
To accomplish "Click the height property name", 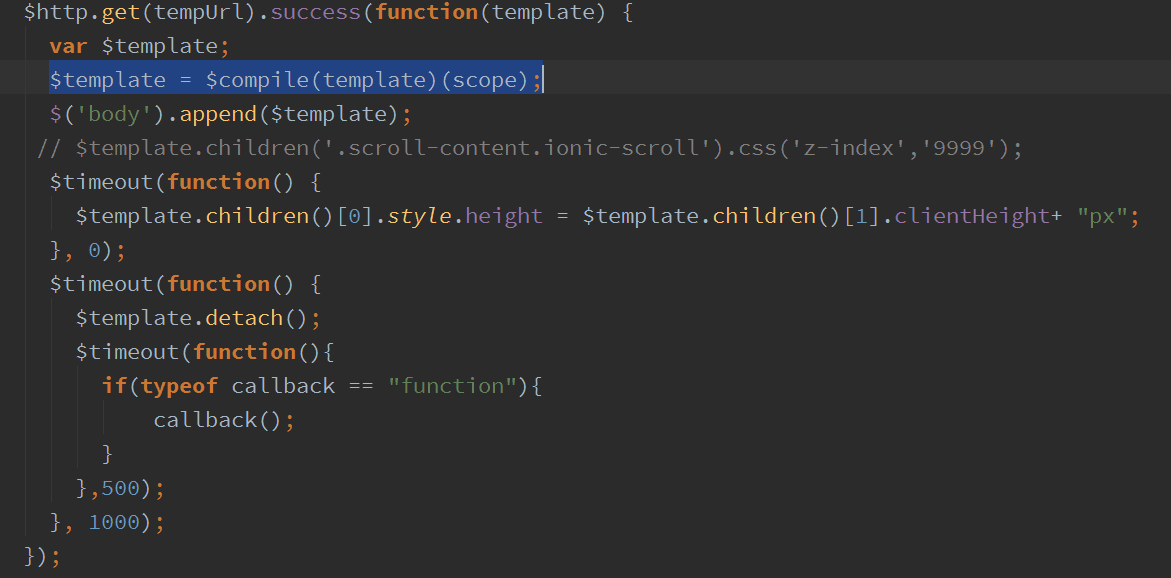I will pos(504,216).
